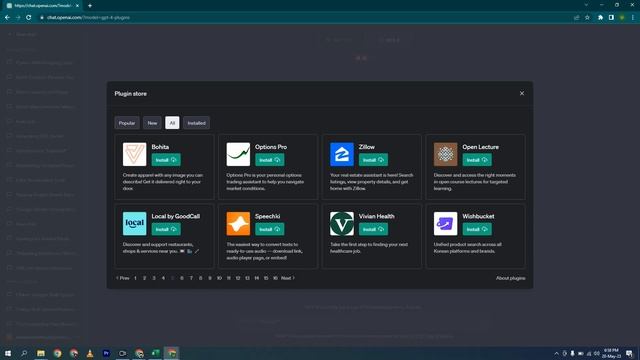This screenshot has height=360, width=640.
Task: Install the Vivian Health plugin
Action: [373, 229]
